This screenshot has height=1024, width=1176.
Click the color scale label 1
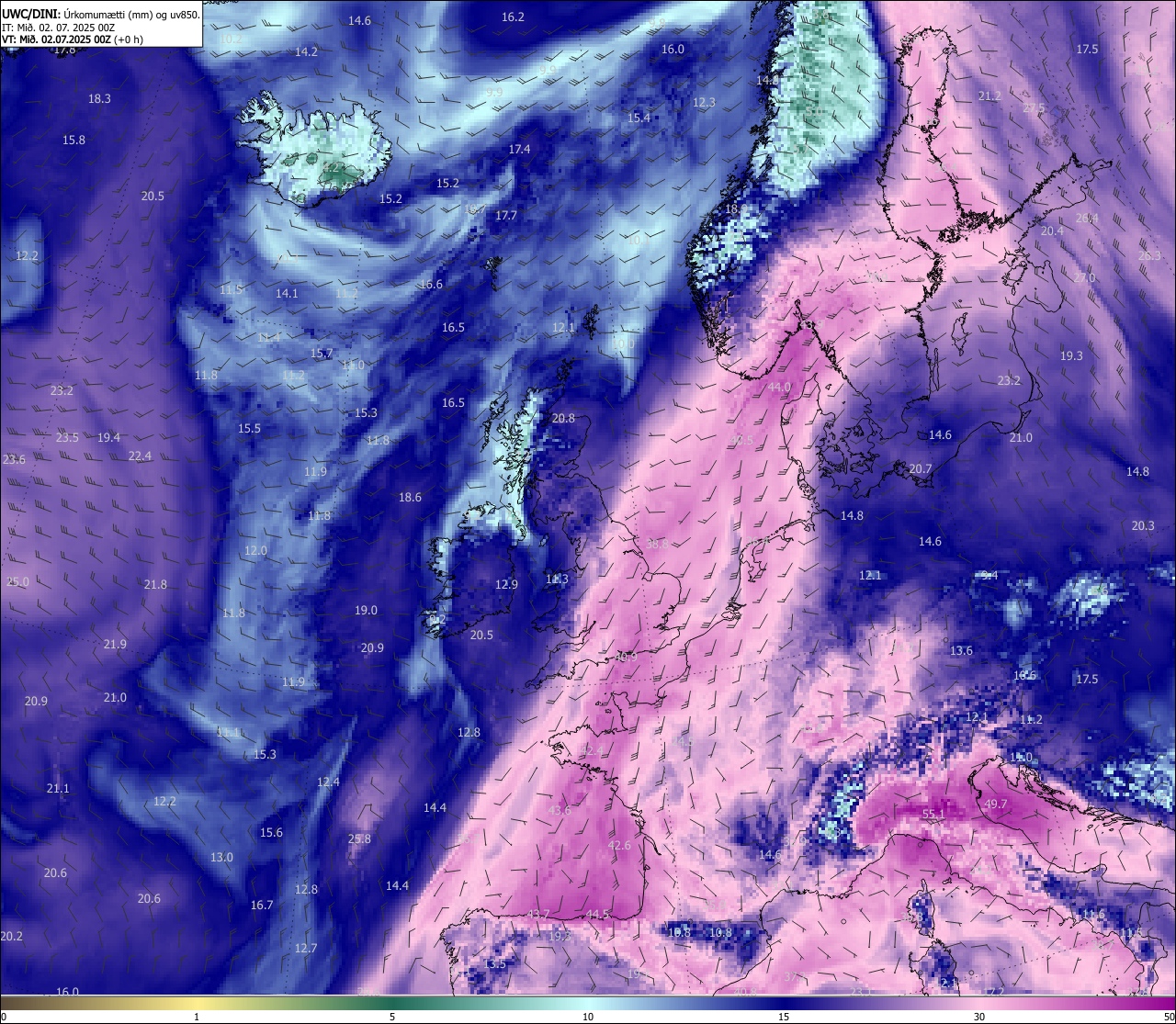click(197, 1017)
